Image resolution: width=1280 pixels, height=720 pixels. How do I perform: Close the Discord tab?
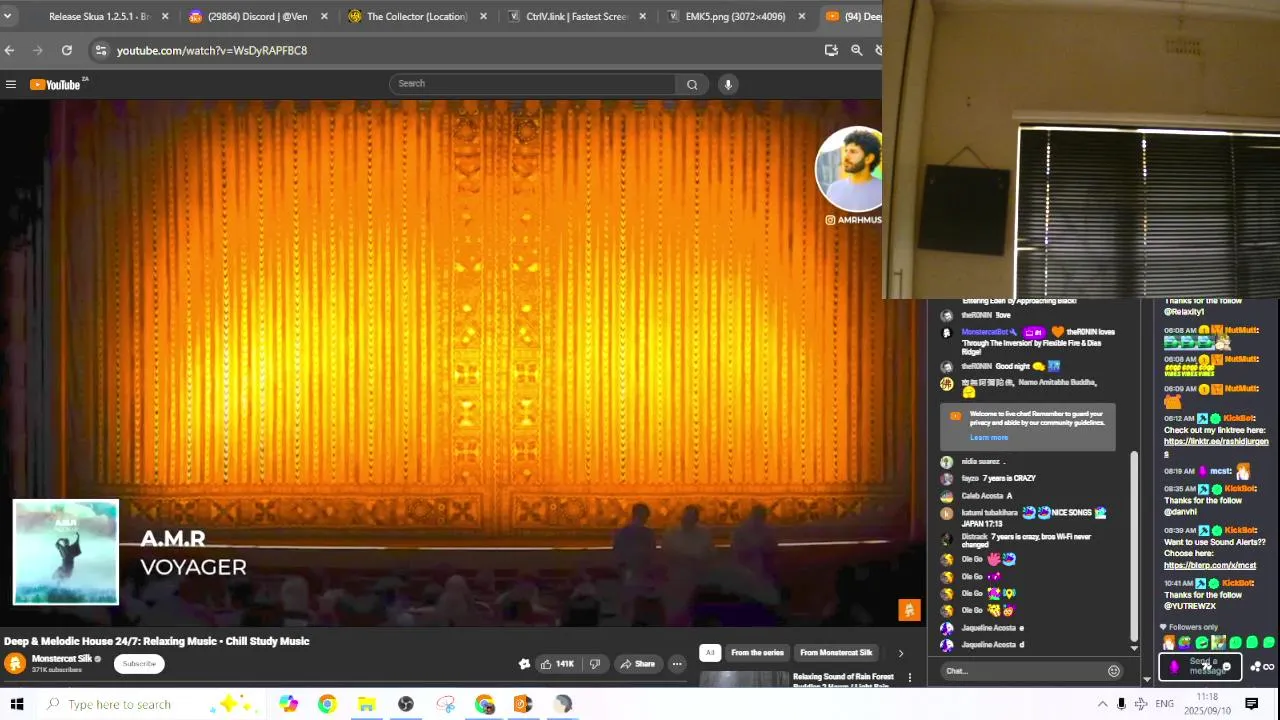click(x=324, y=16)
